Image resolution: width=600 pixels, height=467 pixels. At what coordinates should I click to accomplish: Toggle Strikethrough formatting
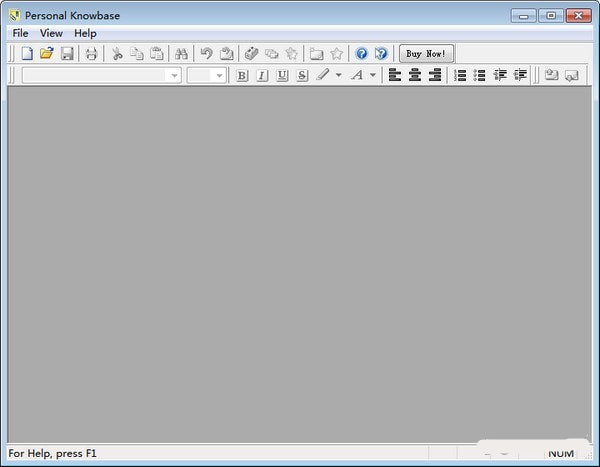[x=302, y=75]
